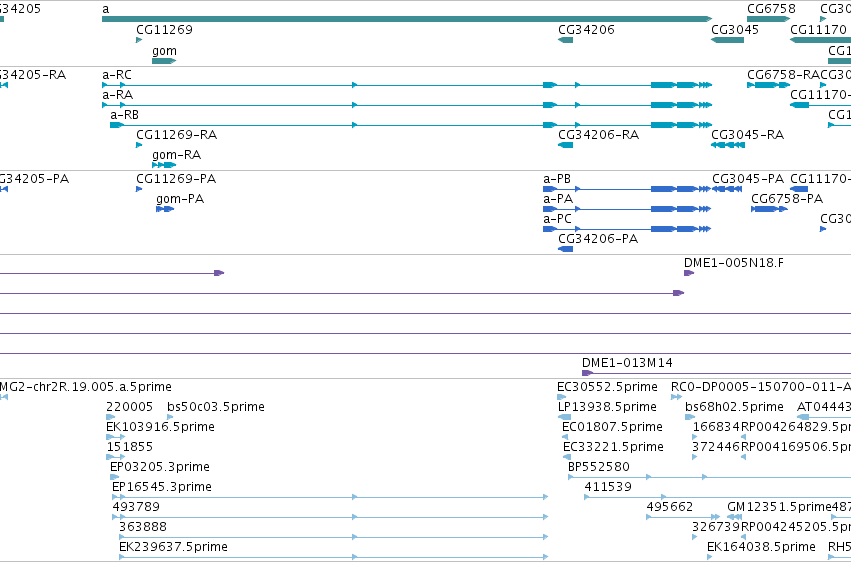This screenshot has width=851, height=562.
Task: Open BAC end DME1-005N18.F
Action: tap(689, 273)
